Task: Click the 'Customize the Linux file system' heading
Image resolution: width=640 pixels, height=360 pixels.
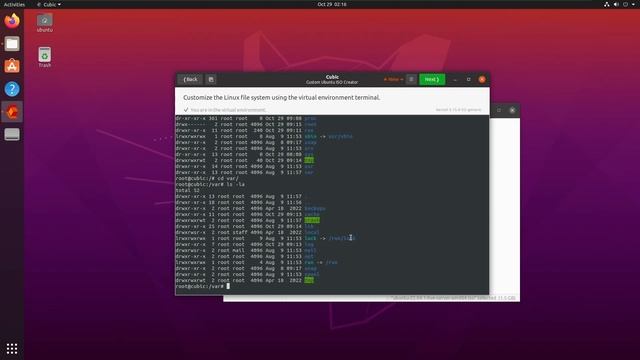Action: pos(282,98)
